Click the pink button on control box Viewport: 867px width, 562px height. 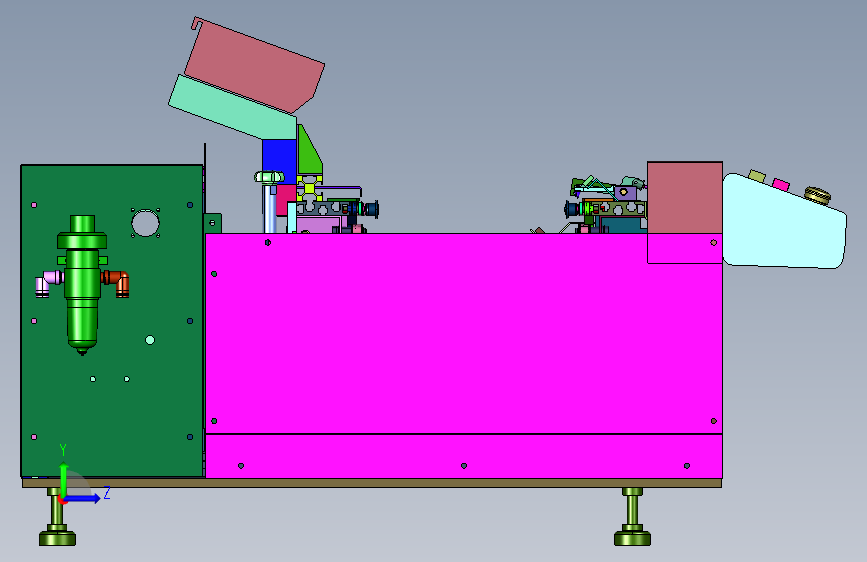[x=781, y=184]
